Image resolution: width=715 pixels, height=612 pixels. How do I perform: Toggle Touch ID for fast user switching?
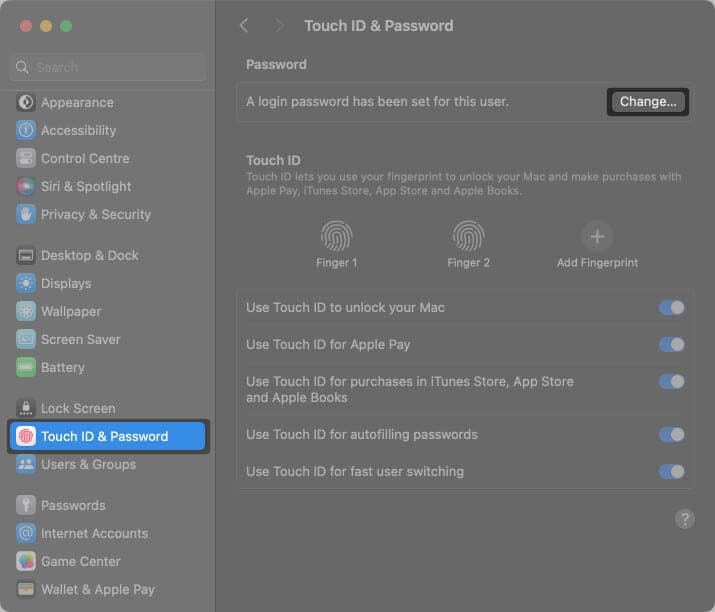click(x=672, y=471)
